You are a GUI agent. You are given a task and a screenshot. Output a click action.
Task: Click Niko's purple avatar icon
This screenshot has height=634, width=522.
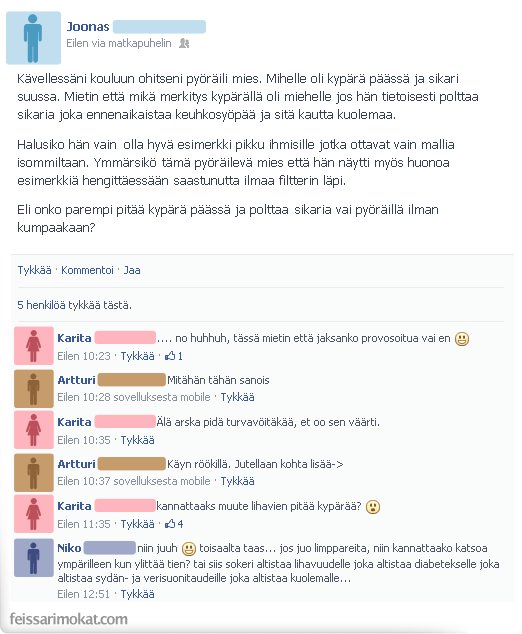[34, 558]
